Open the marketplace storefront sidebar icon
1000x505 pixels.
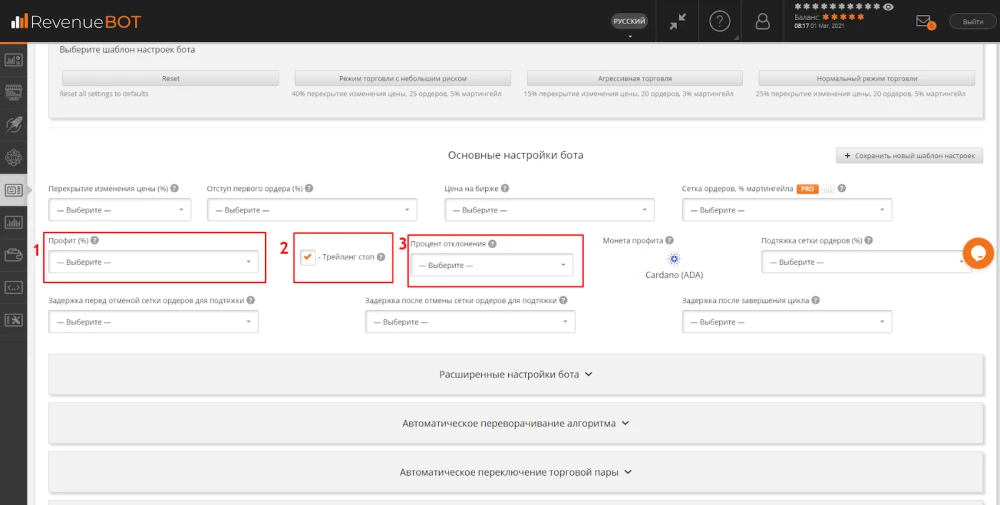tap(13, 92)
